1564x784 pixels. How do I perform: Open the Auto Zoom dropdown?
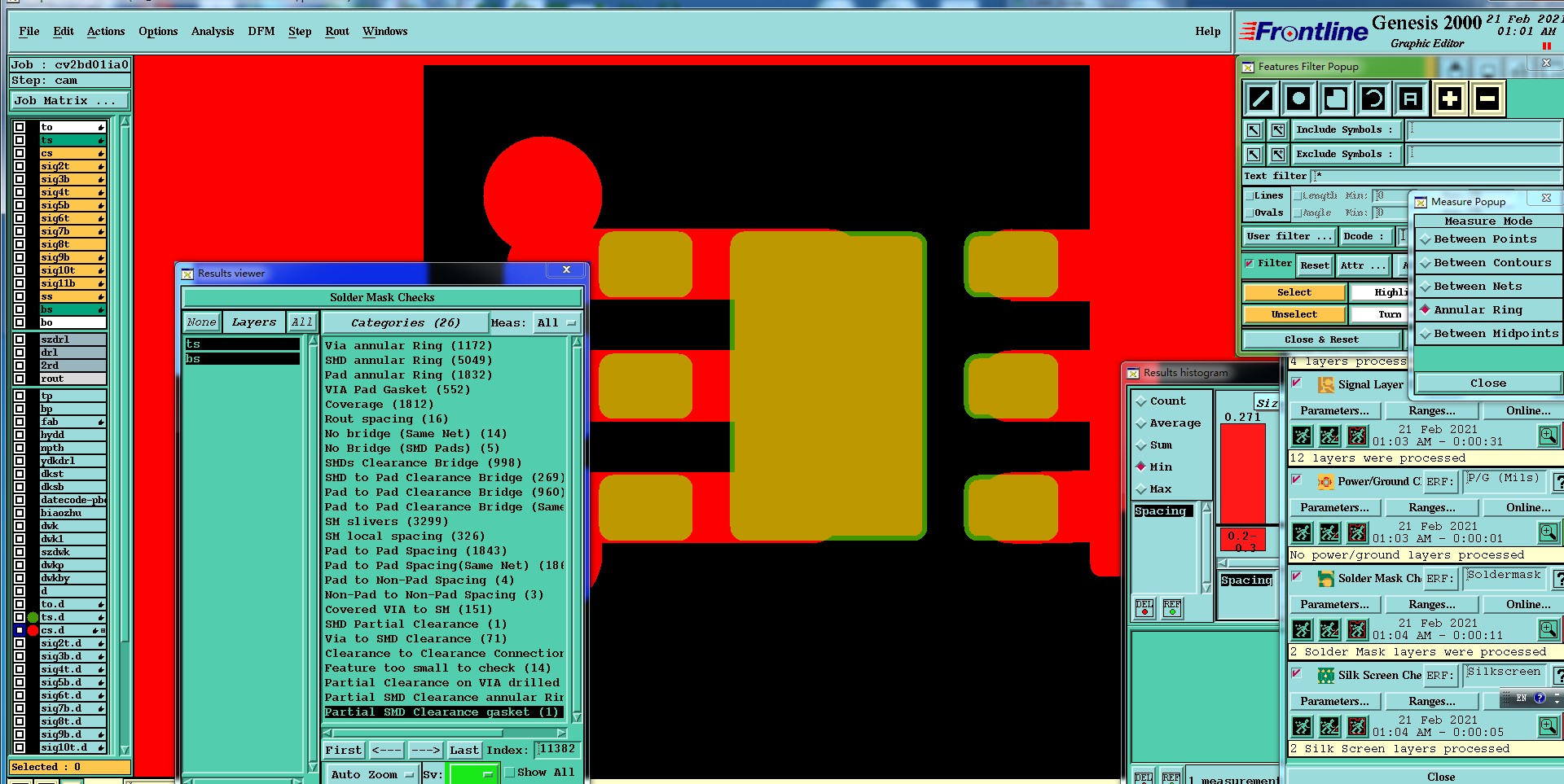(x=372, y=774)
